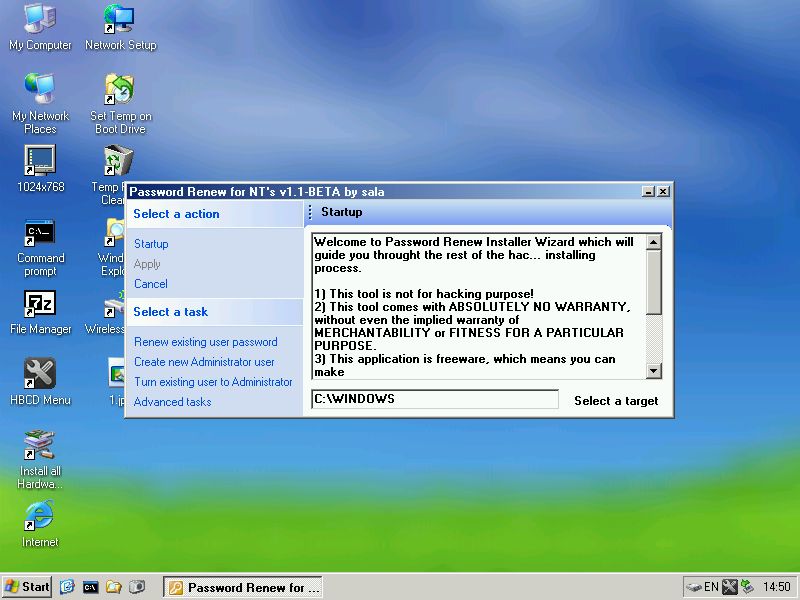Click the welcome text scrollbar thumb
This screenshot has height=600, width=800.
pos(654,282)
